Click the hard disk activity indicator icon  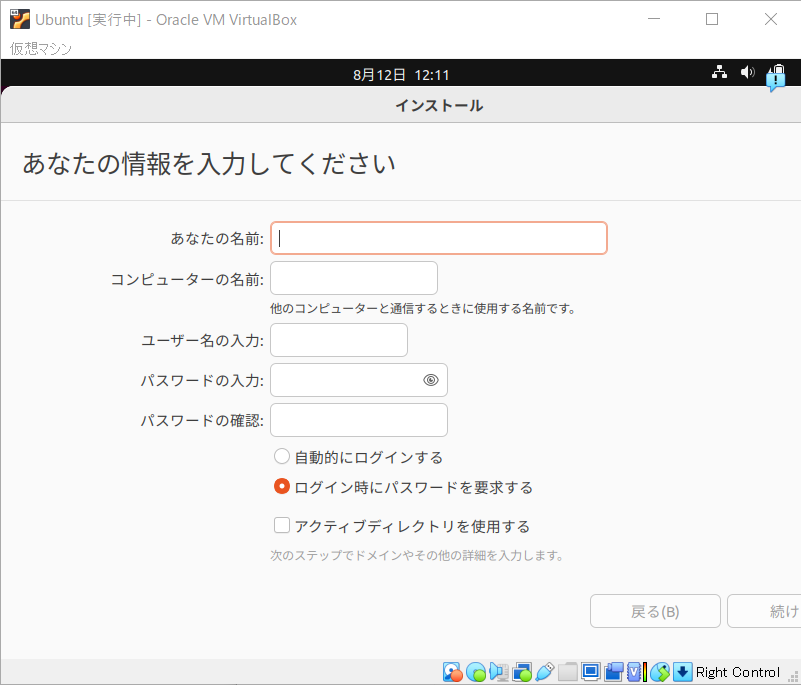453,672
